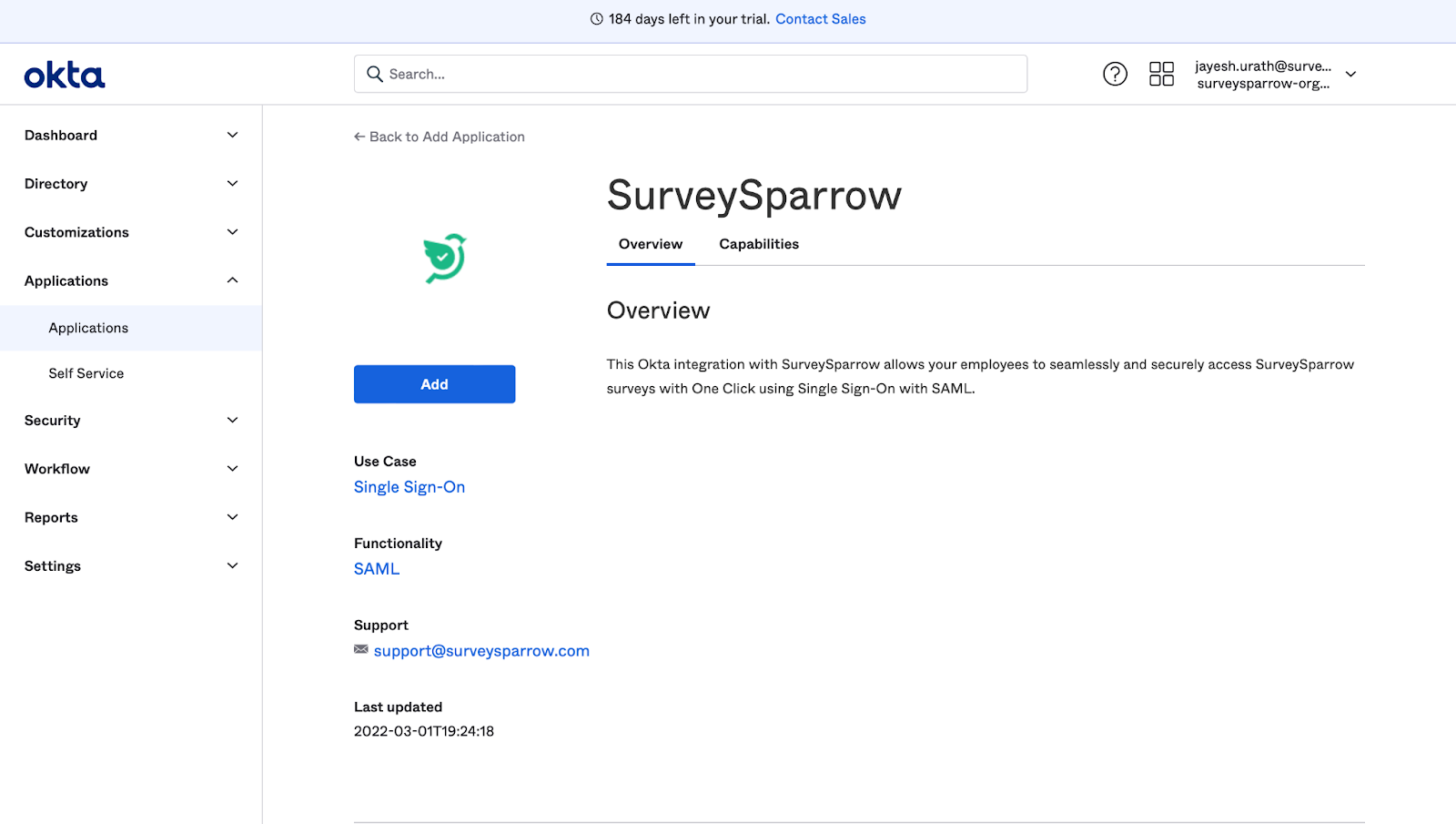This screenshot has width=1456, height=824.
Task: Expand the Dashboard menu chevron
Action: coord(232,135)
